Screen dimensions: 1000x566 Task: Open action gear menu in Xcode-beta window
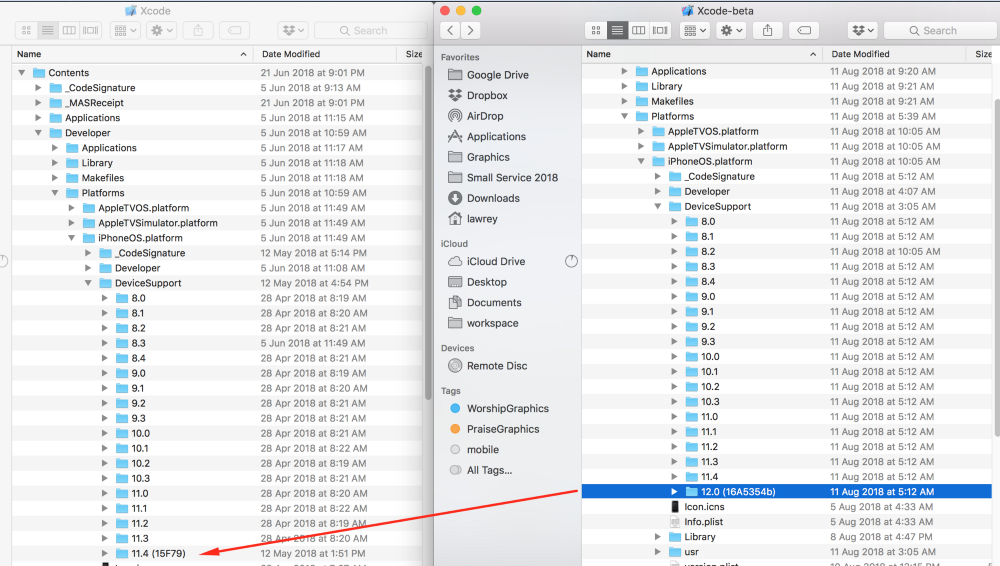pyautogui.click(x=731, y=30)
